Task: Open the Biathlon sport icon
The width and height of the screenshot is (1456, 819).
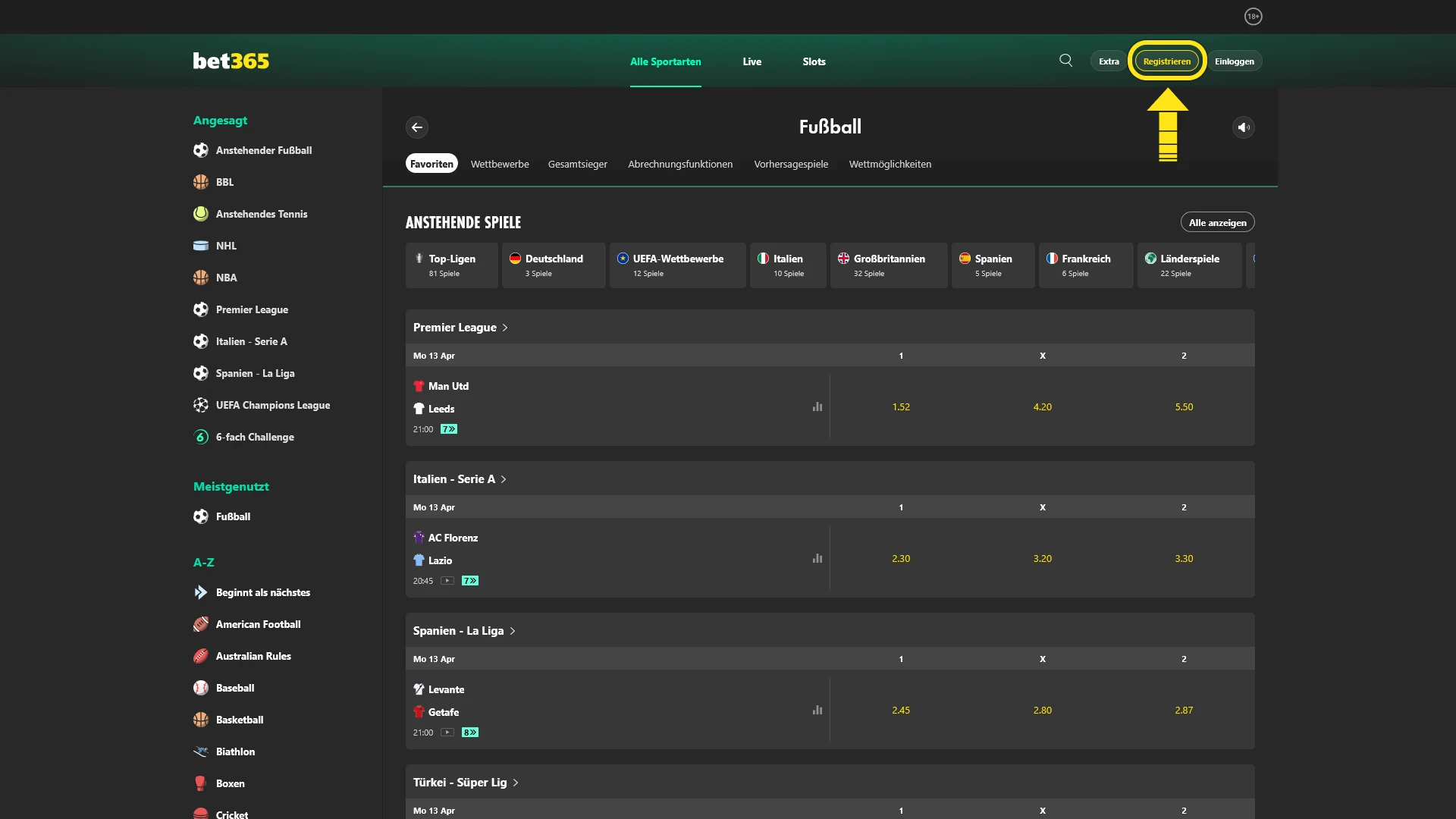Action: [200, 752]
